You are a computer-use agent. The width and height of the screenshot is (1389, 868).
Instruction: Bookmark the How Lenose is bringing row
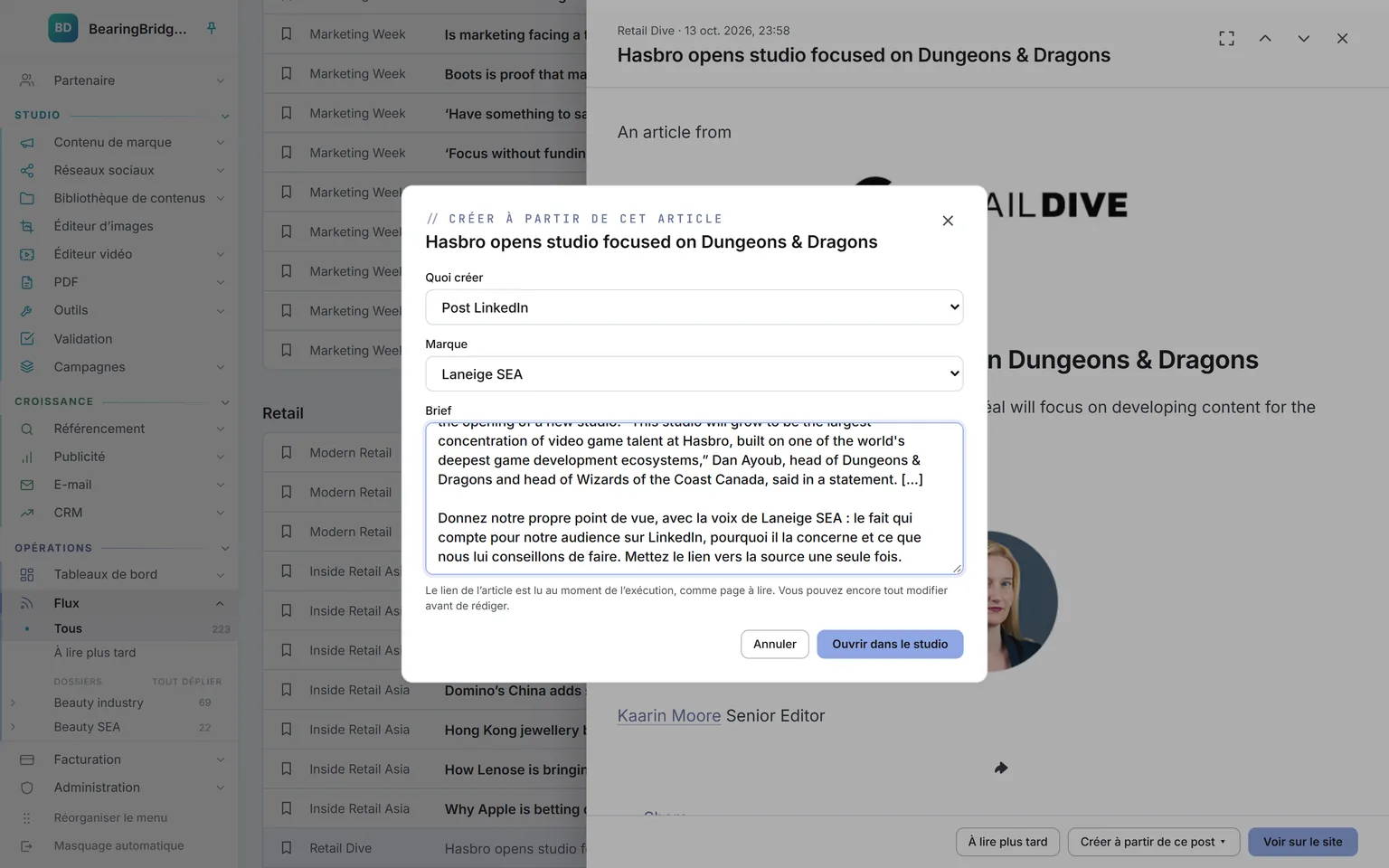tap(287, 769)
